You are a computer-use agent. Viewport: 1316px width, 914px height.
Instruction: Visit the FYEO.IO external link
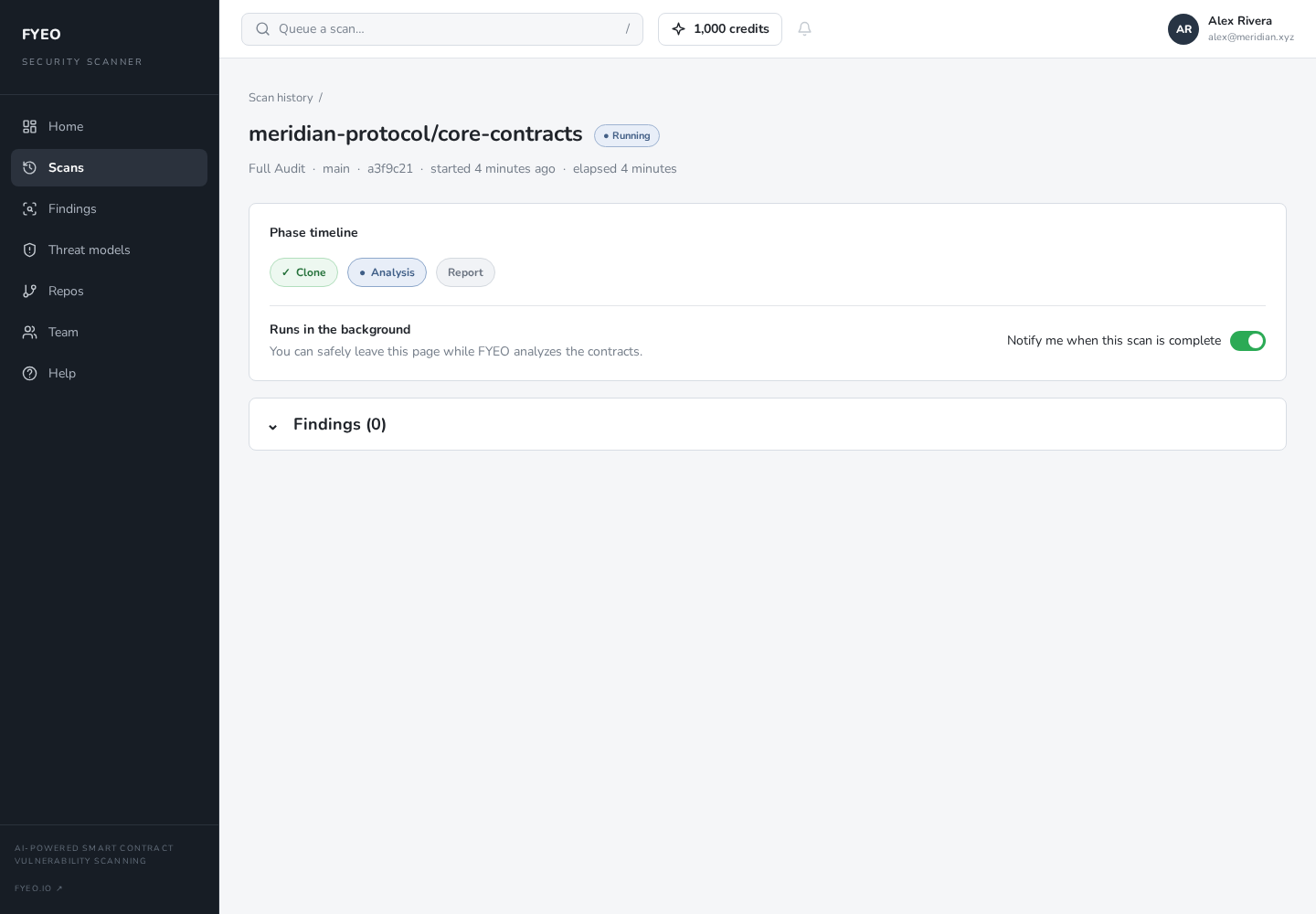(38, 888)
